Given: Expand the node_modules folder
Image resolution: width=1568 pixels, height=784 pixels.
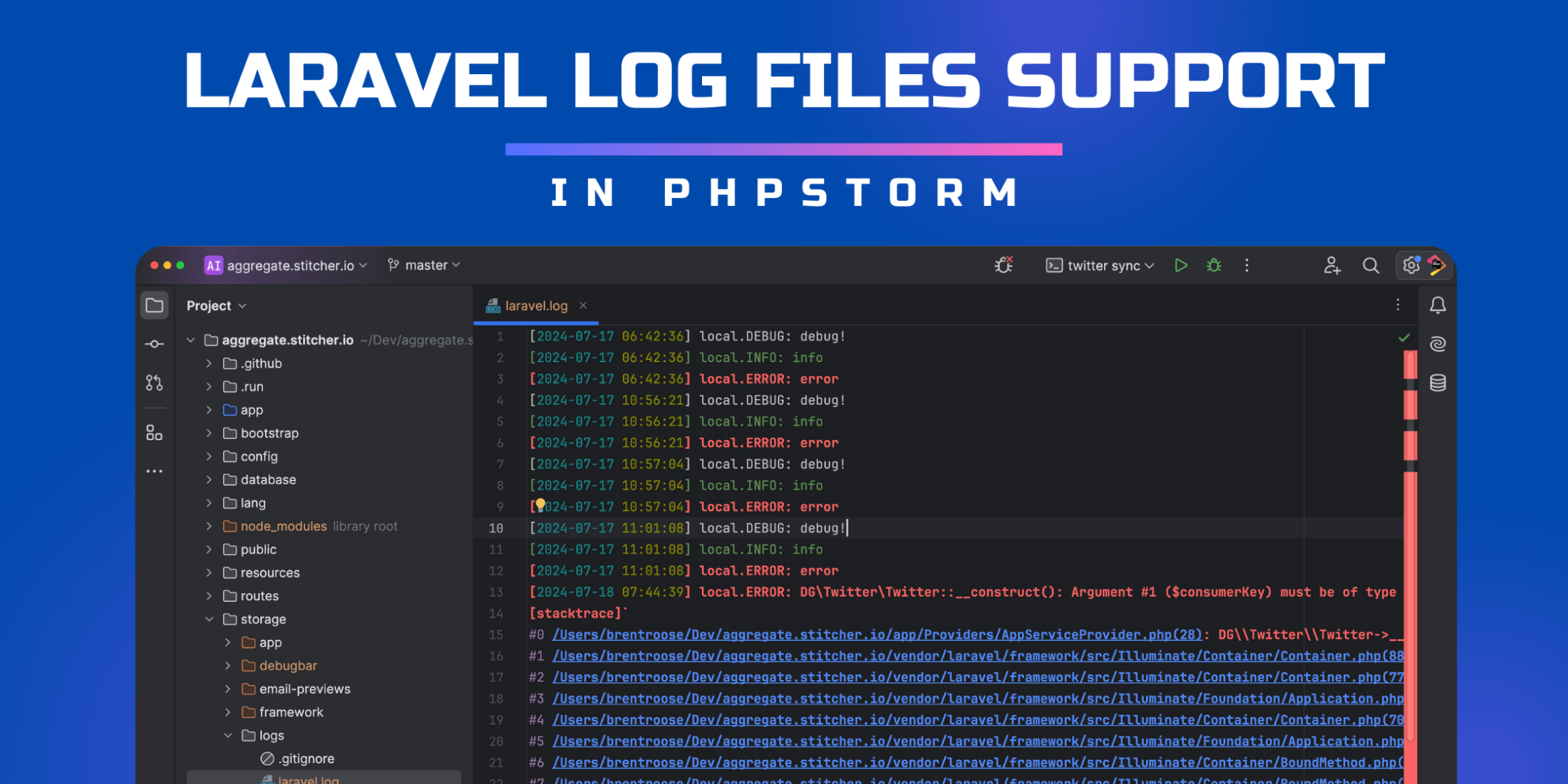Looking at the screenshot, I should tap(209, 526).
